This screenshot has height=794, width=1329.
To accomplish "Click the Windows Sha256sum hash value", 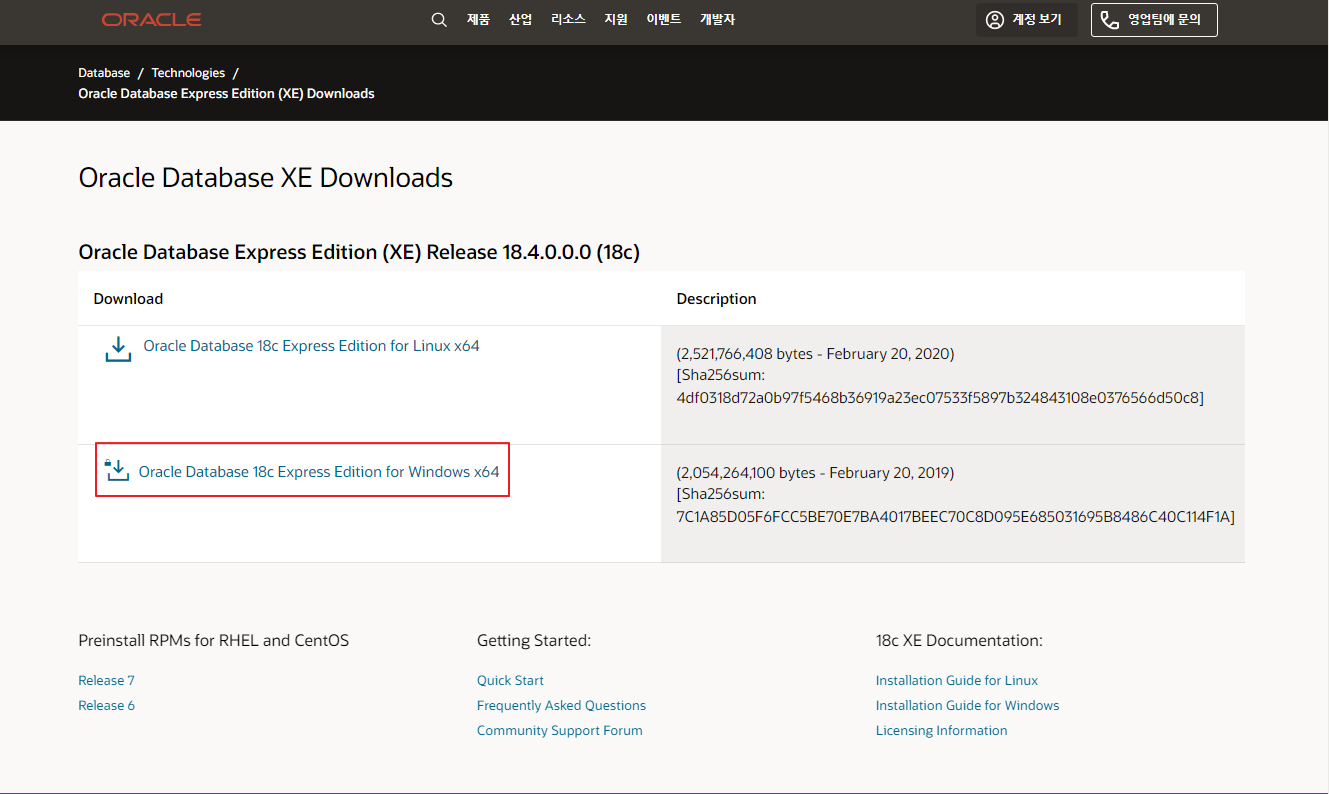I will [956, 517].
